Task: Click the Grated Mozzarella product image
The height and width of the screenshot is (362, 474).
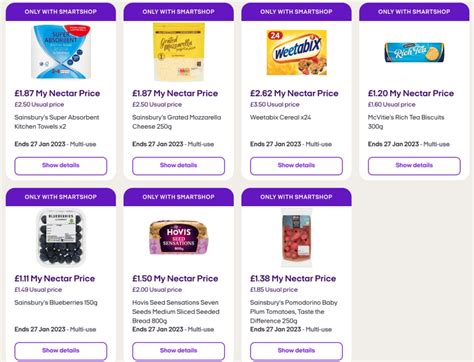Action: coord(179,52)
